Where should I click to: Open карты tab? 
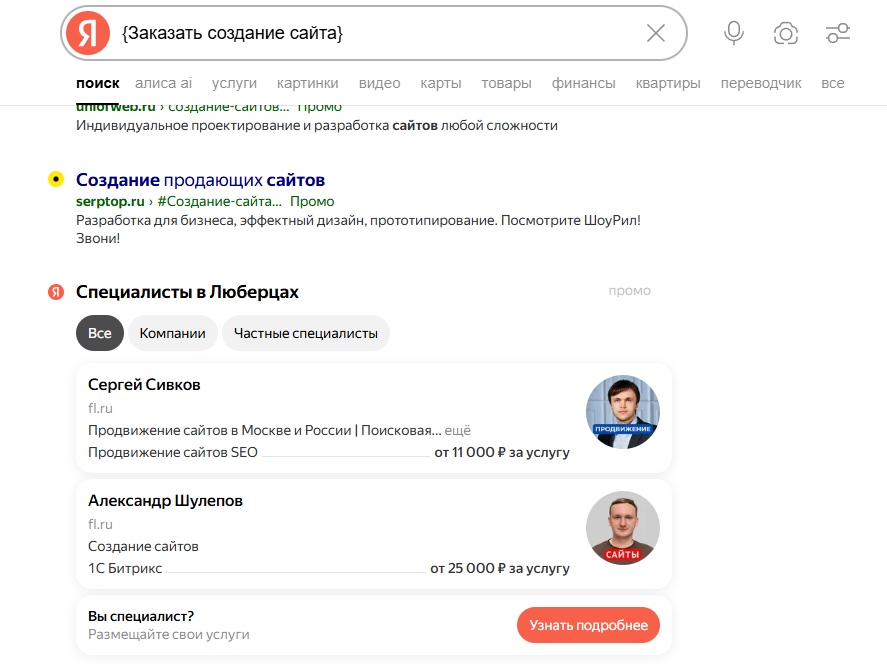[x=441, y=83]
